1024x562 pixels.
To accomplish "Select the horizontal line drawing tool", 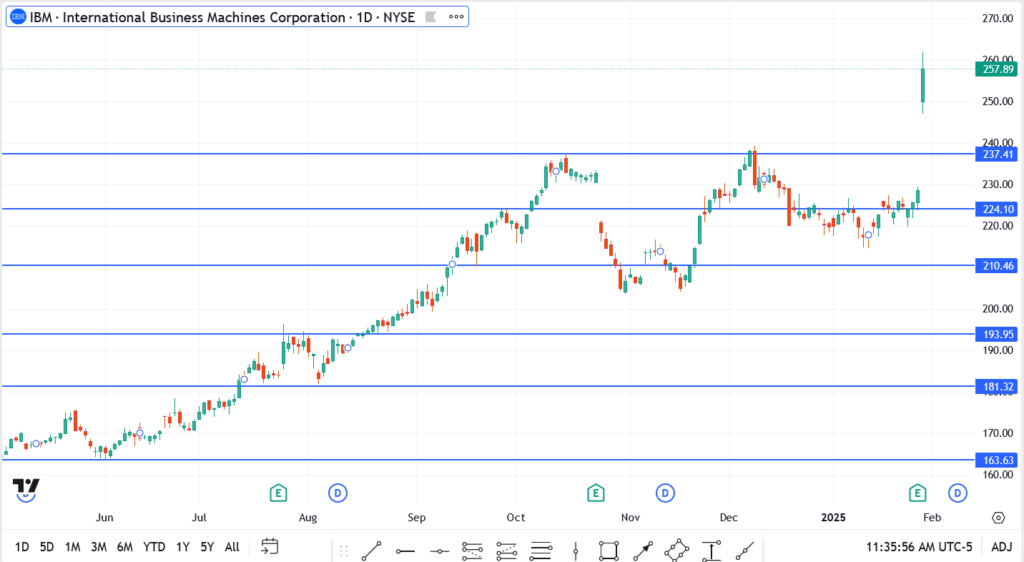I will click(405, 549).
